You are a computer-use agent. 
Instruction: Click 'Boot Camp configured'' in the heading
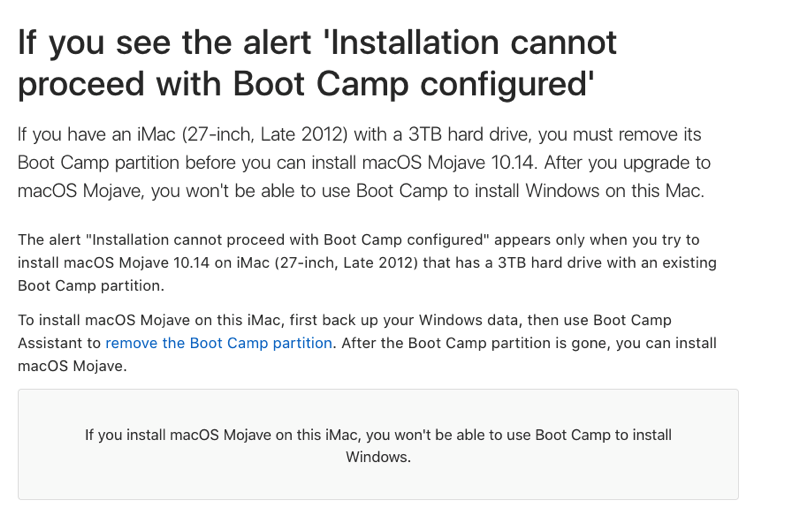pos(413,84)
